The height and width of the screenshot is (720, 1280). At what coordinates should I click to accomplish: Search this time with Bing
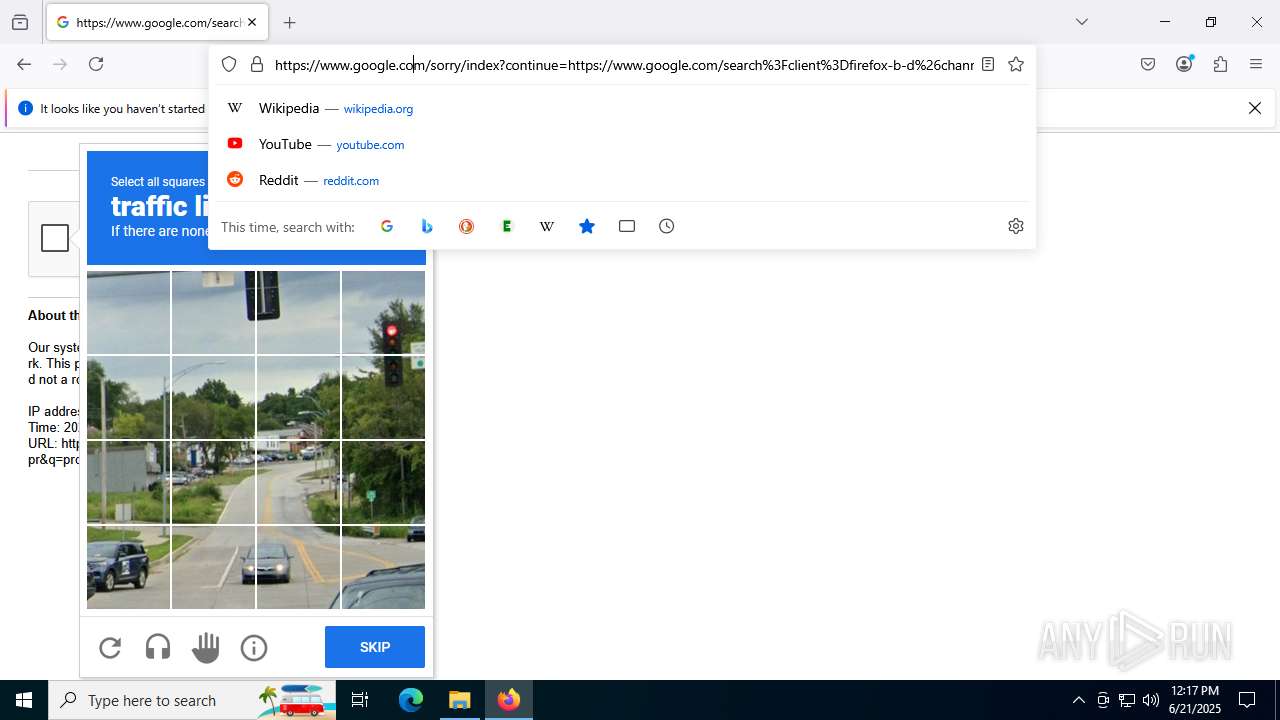[x=427, y=226]
